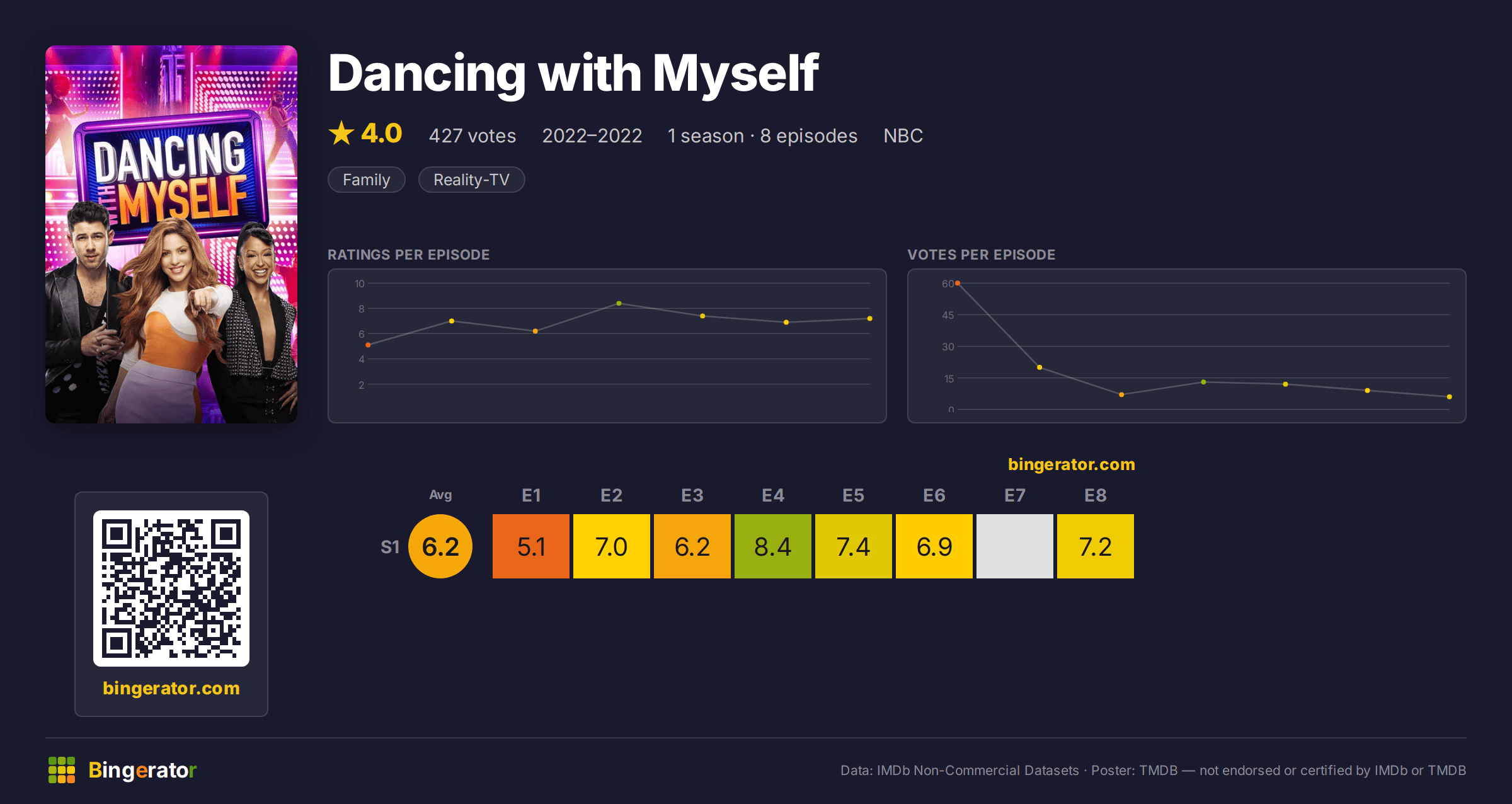Select the S1 average 6.2 circle
Screen dimensions: 1512x804
point(440,546)
